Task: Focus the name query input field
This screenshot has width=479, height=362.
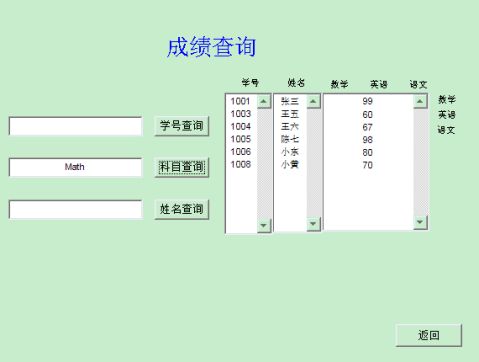Action: 75,209
